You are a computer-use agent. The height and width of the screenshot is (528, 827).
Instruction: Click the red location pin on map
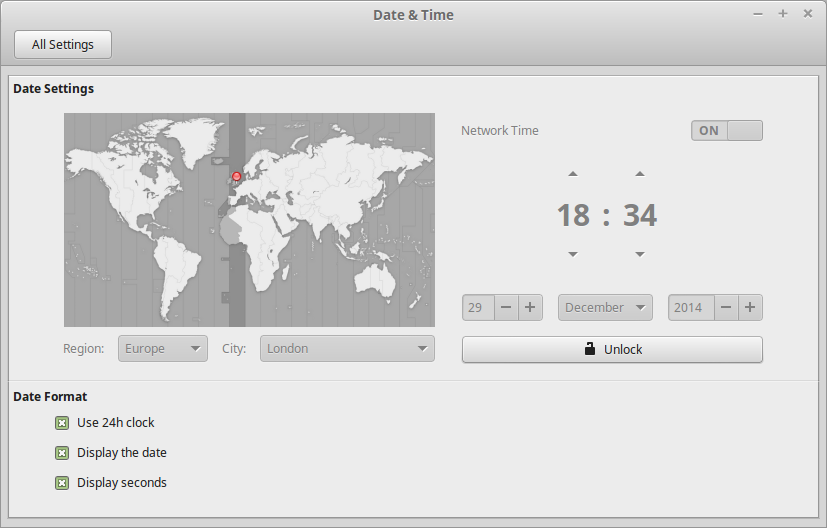coord(237,177)
